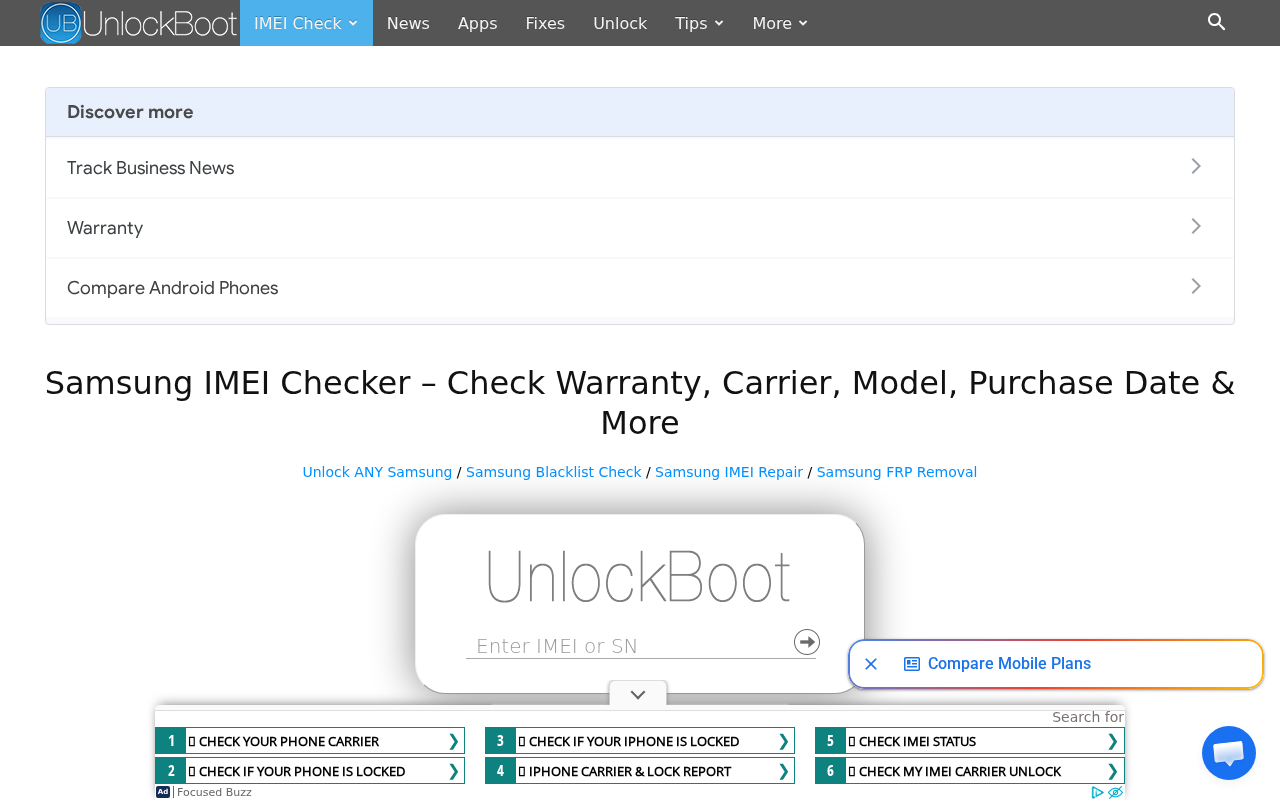1280x800 pixels.
Task: Click the Focused Buzz advertiser label
Action: (214, 793)
